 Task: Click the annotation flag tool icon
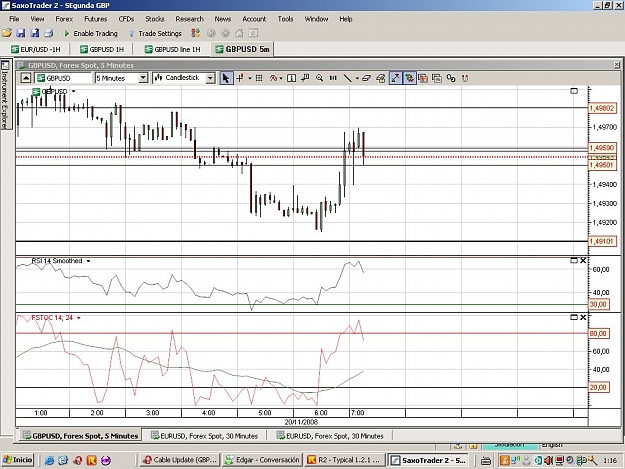pyautogui.click(x=305, y=78)
